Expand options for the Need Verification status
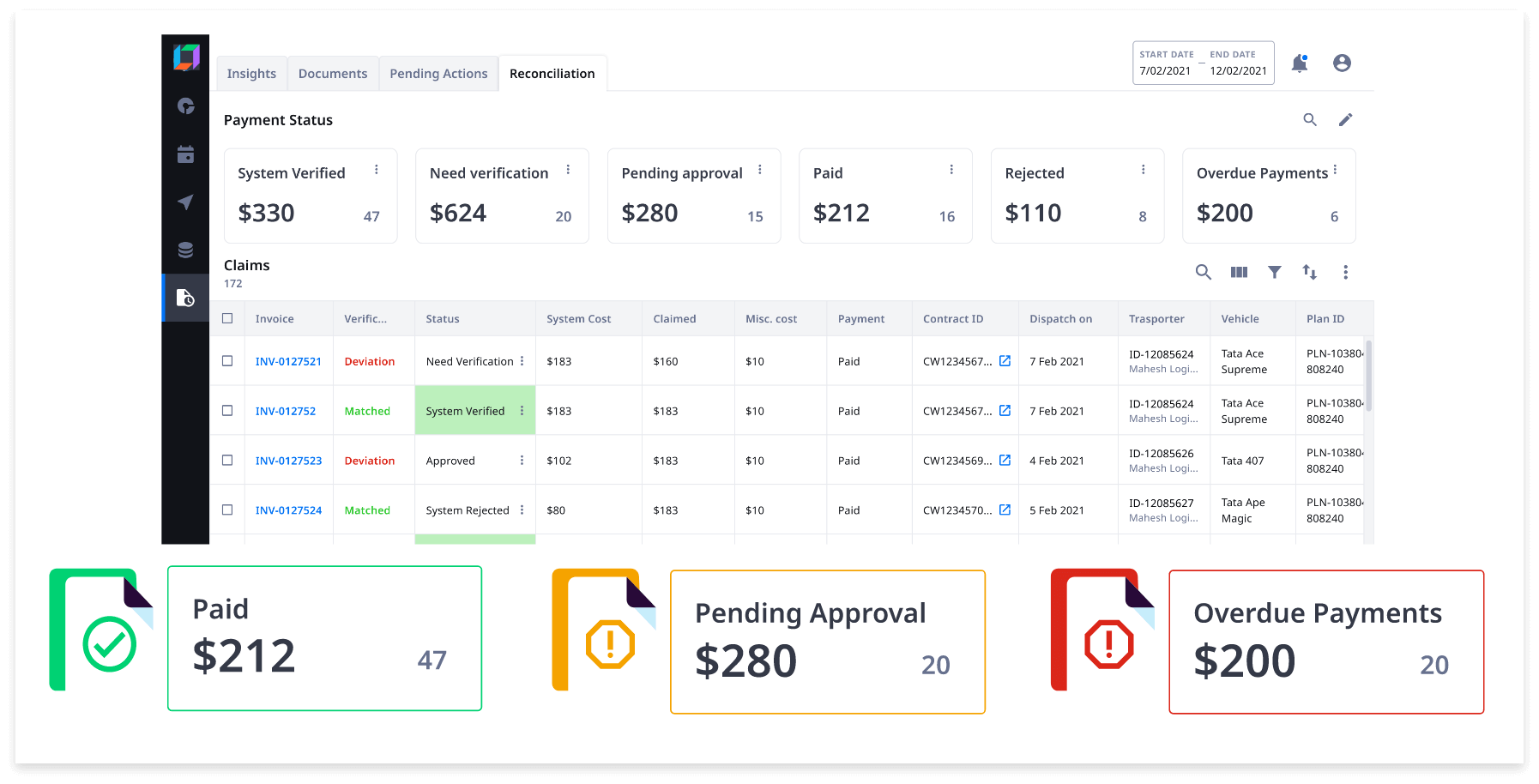The width and height of the screenshot is (1539, 784). 522,360
